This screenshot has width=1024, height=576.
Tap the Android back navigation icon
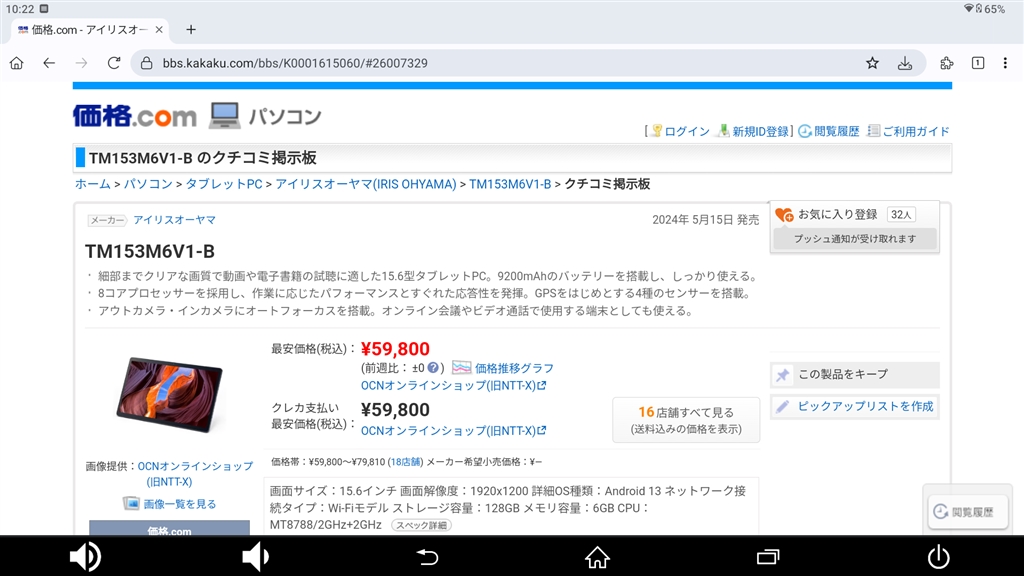click(x=427, y=557)
